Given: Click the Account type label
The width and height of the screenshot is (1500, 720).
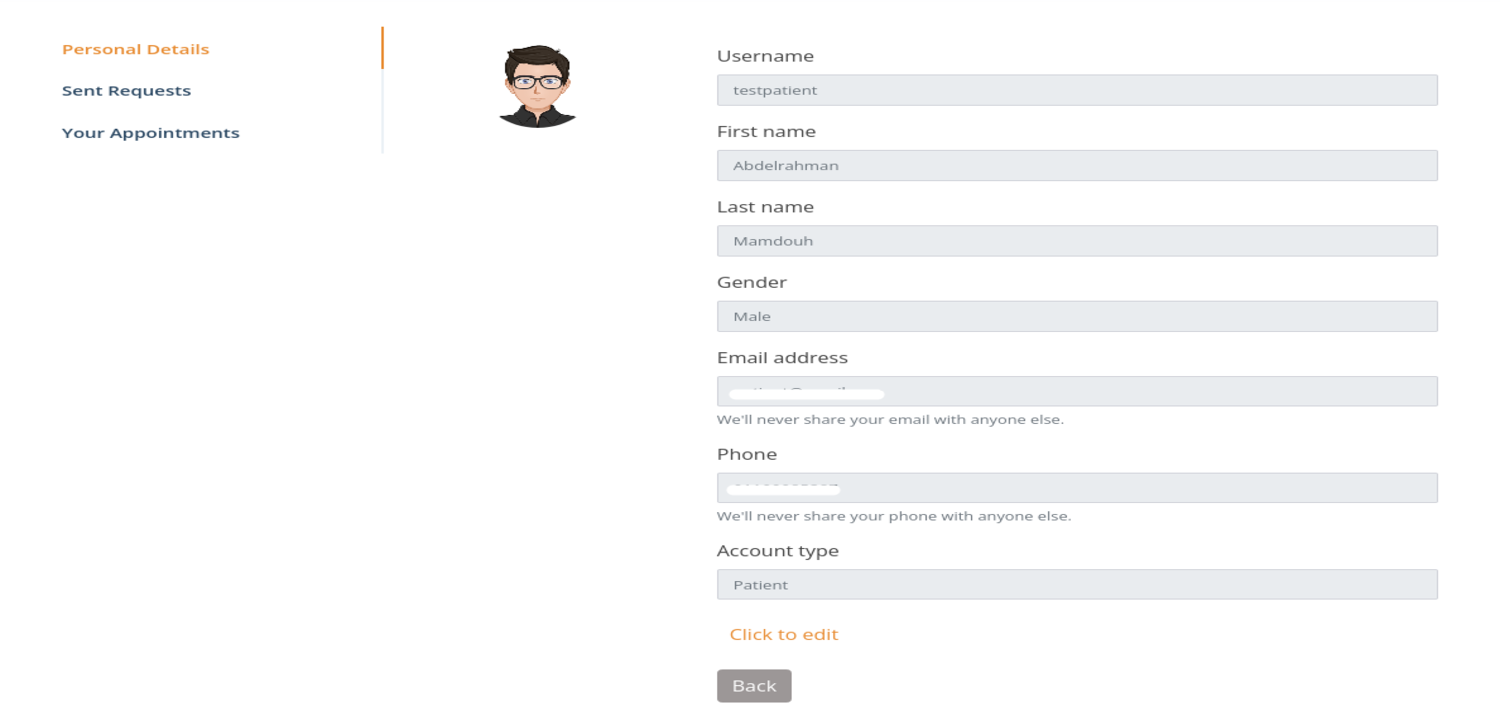Looking at the screenshot, I should (x=778, y=551).
